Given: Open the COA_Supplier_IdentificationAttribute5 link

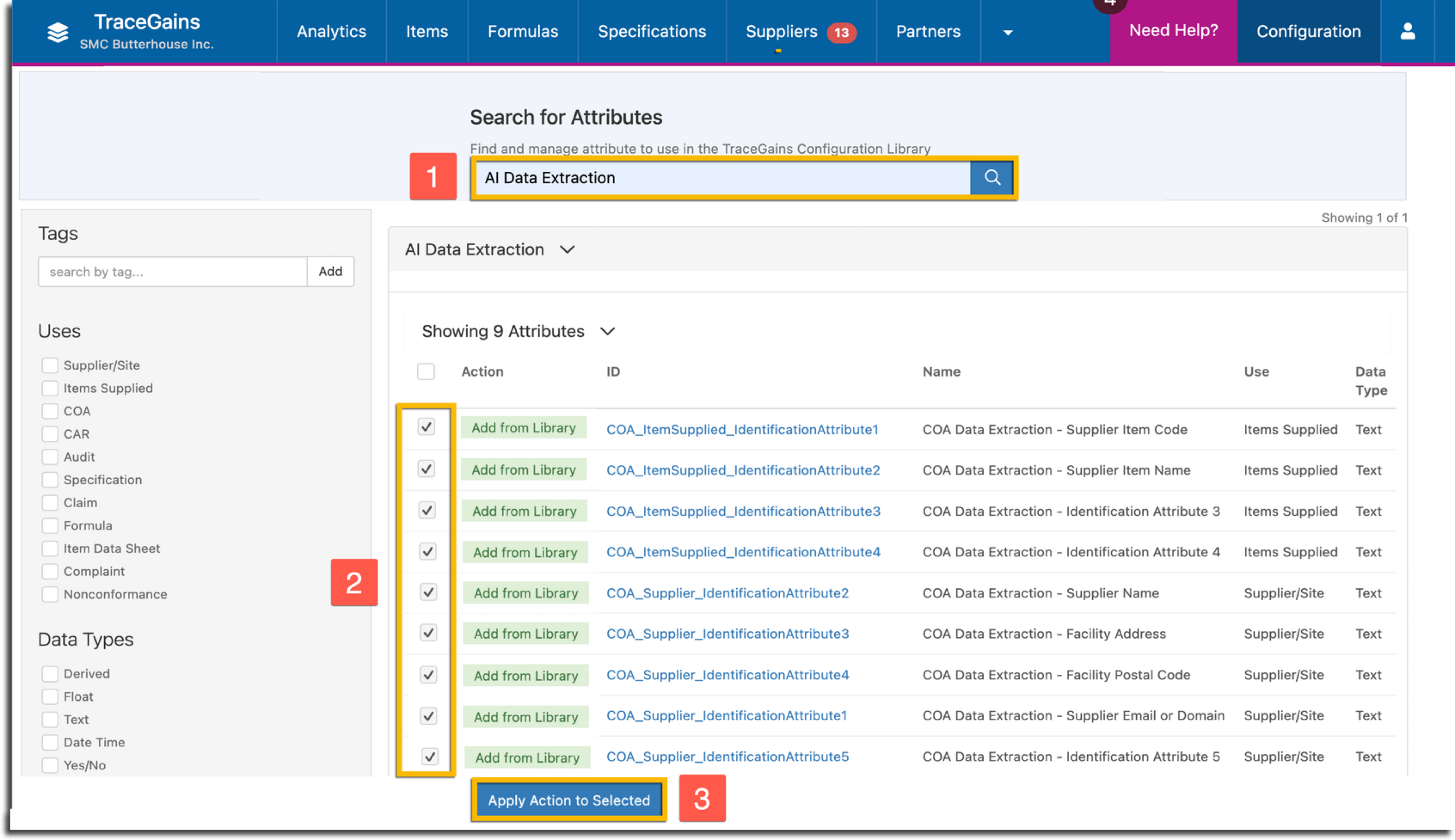Looking at the screenshot, I should coord(727,756).
